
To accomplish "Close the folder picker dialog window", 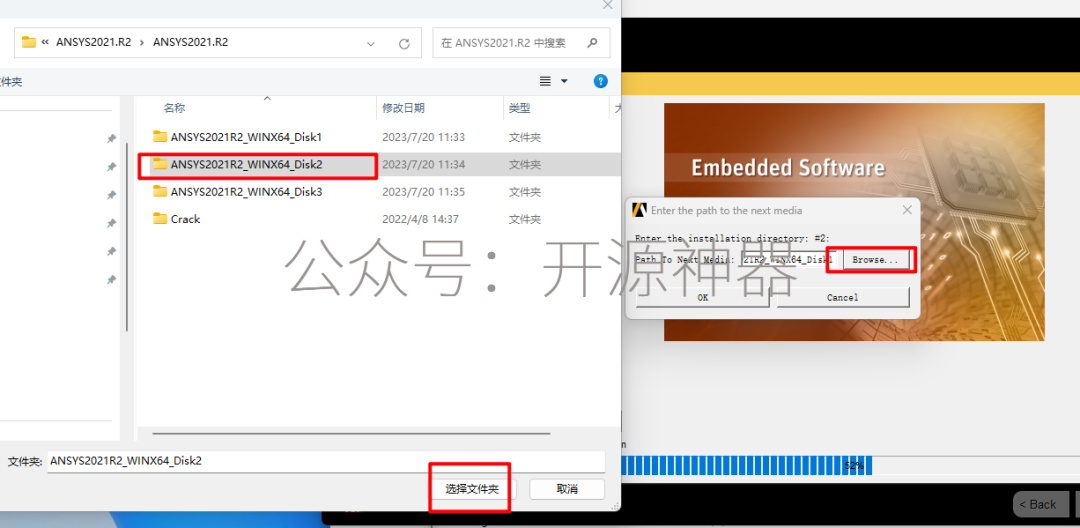I will point(608,5).
